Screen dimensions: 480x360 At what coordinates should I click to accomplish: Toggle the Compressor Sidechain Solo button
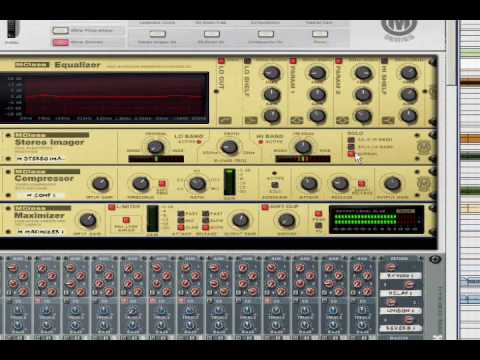pyautogui.click(x=274, y=185)
